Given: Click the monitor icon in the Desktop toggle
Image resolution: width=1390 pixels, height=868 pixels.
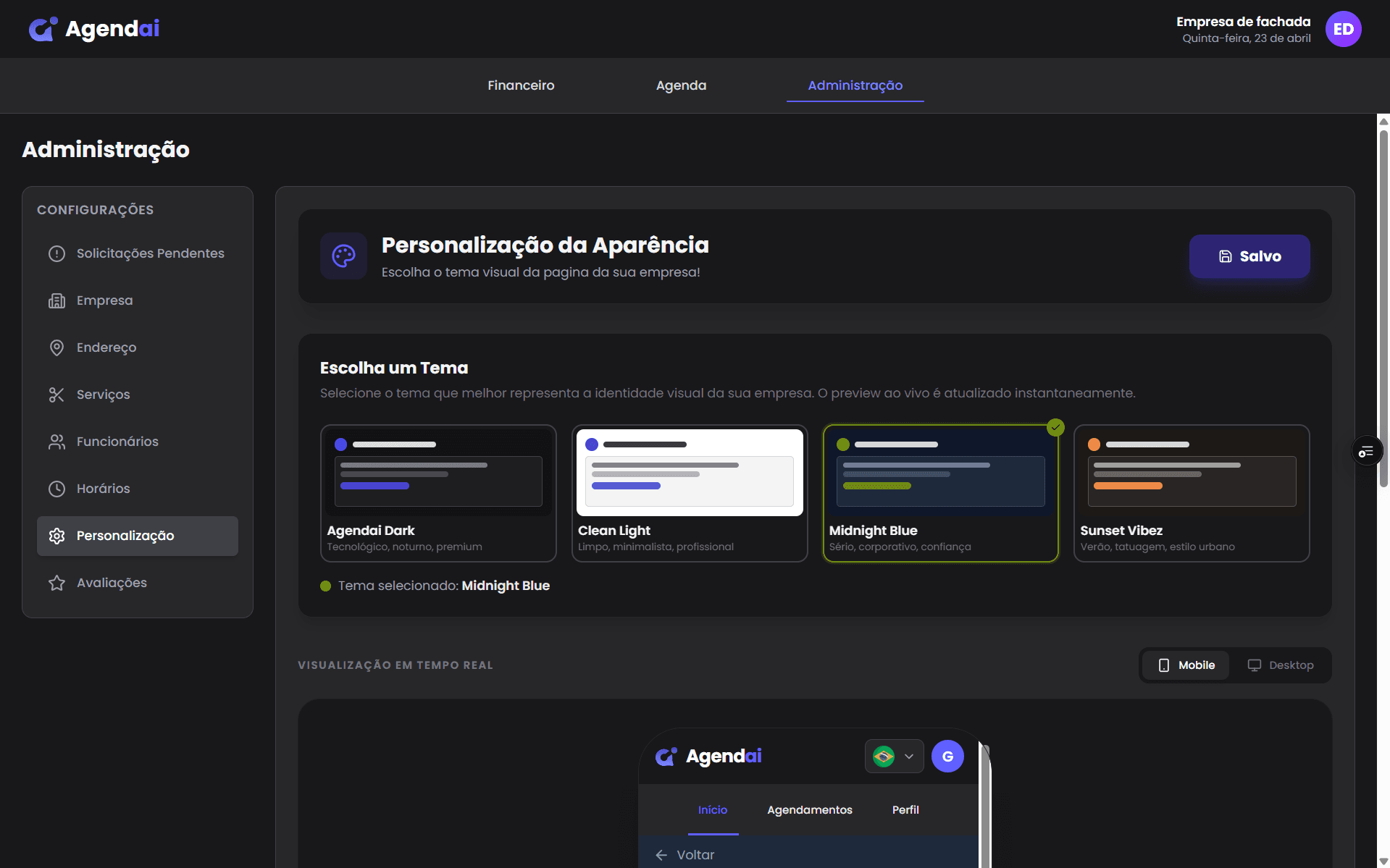Looking at the screenshot, I should [x=1254, y=665].
